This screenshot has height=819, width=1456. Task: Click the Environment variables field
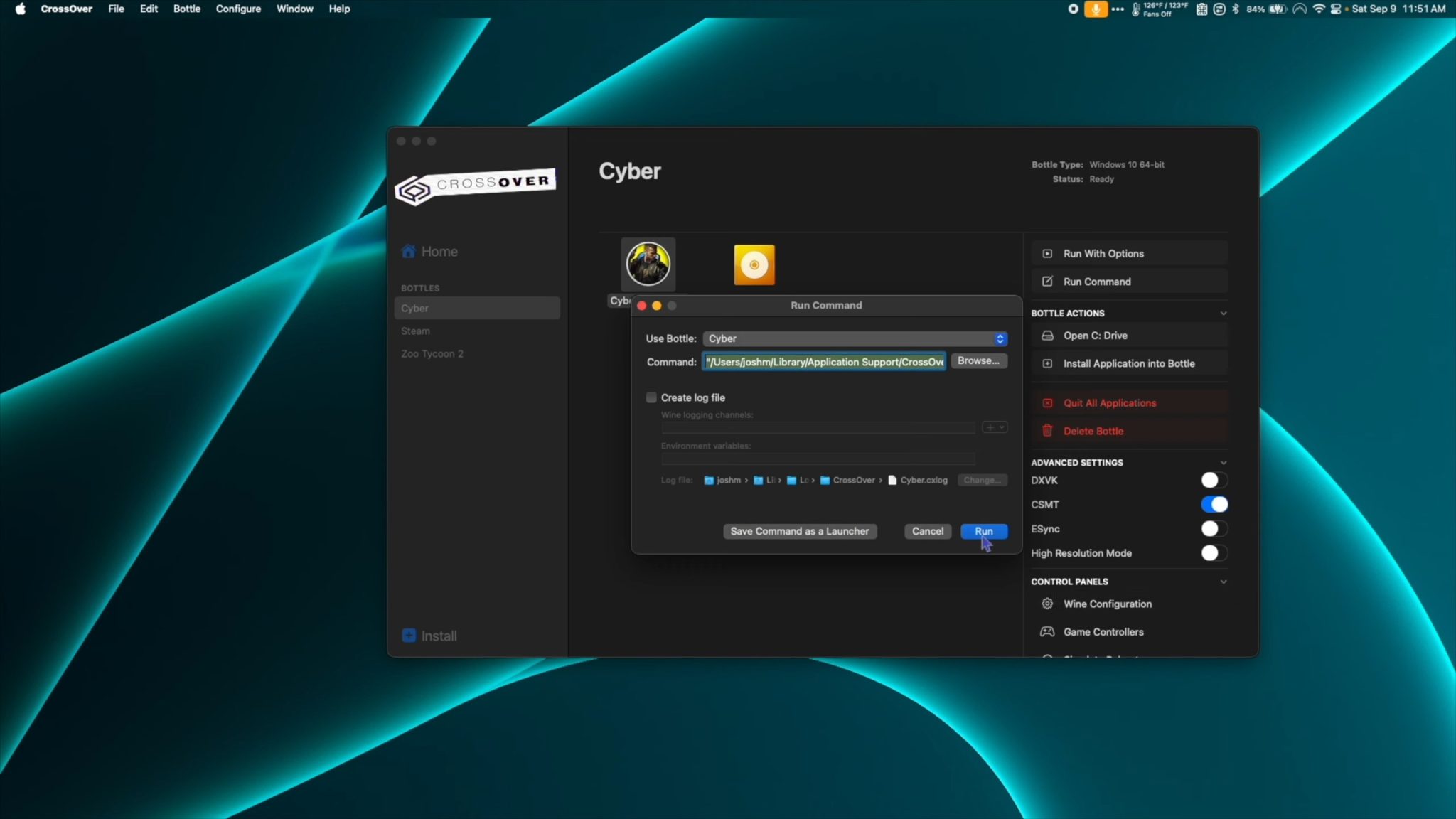tap(818, 459)
